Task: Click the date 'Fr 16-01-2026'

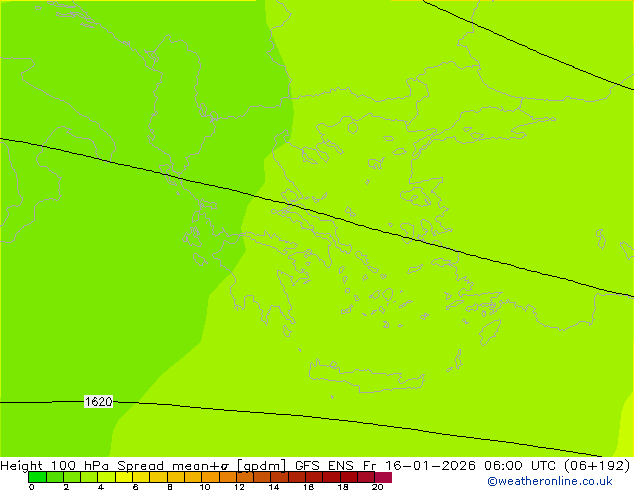Action: pos(419,465)
